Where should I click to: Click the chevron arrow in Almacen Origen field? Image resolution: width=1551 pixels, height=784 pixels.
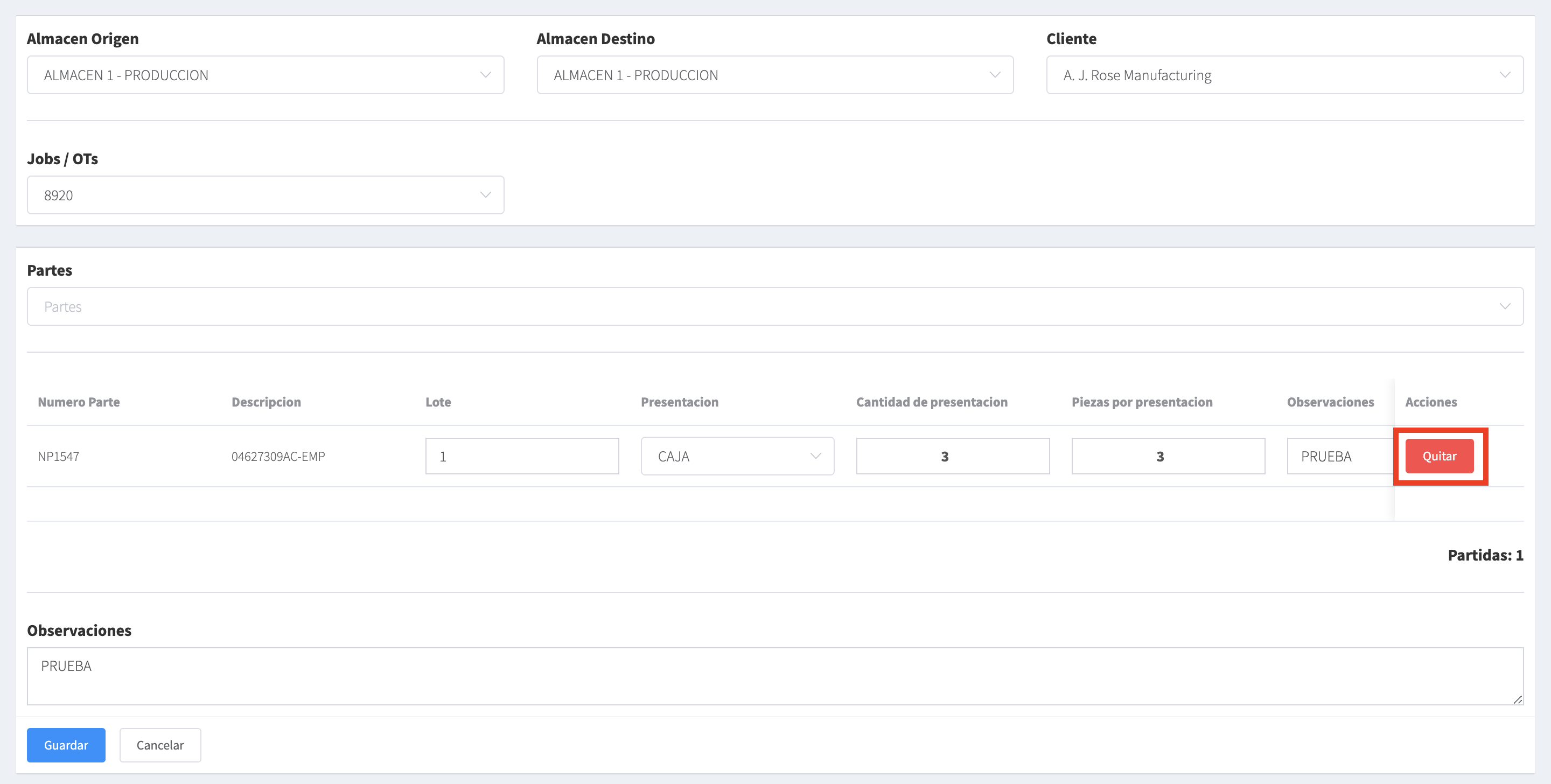point(485,75)
